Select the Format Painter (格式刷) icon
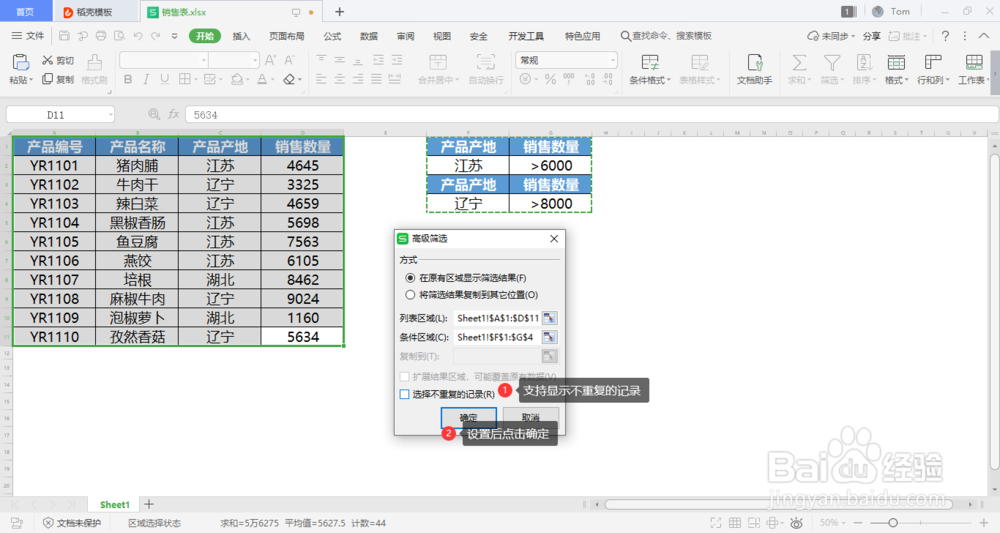 (94, 62)
